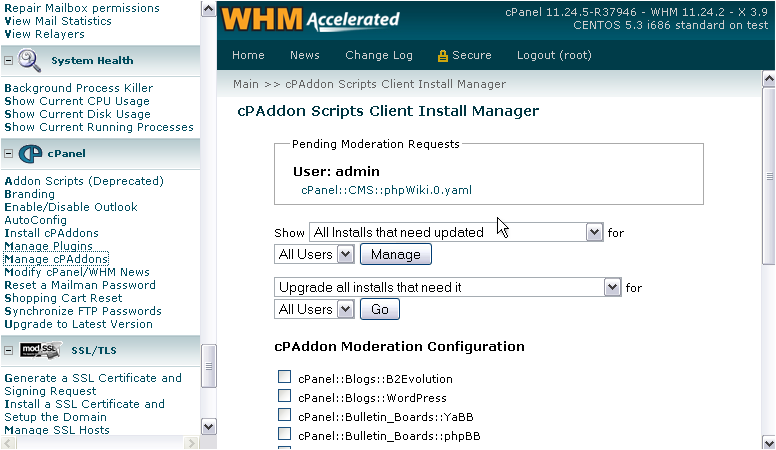This screenshot has width=776, height=450.
Task: Go to the Home menu item
Action: click(x=248, y=55)
